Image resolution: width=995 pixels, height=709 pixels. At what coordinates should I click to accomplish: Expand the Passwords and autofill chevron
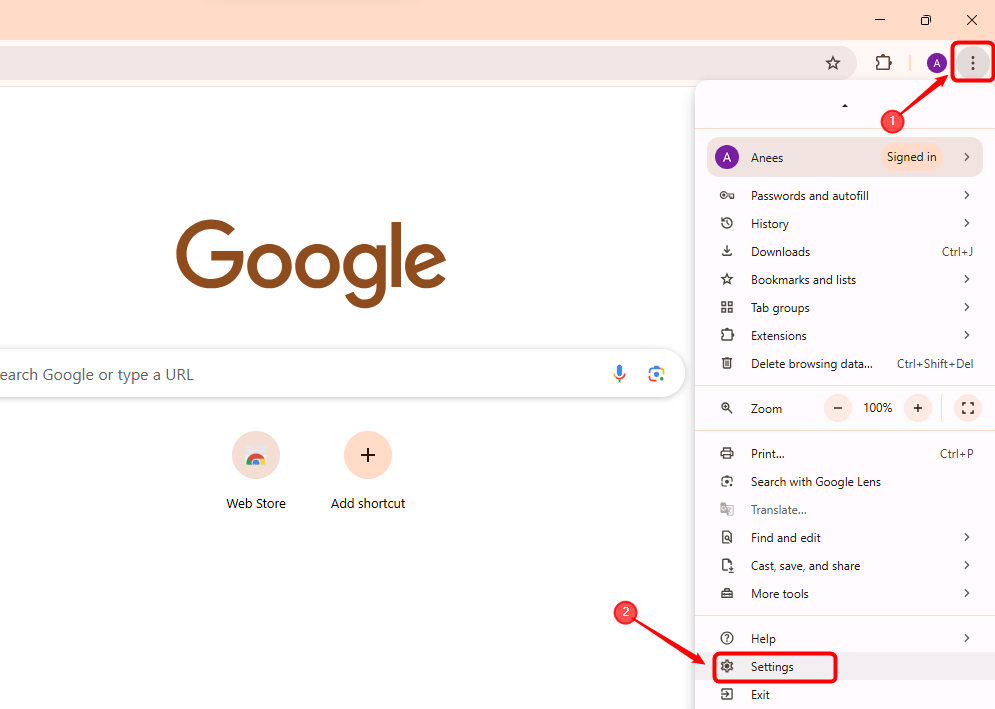coord(966,195)
